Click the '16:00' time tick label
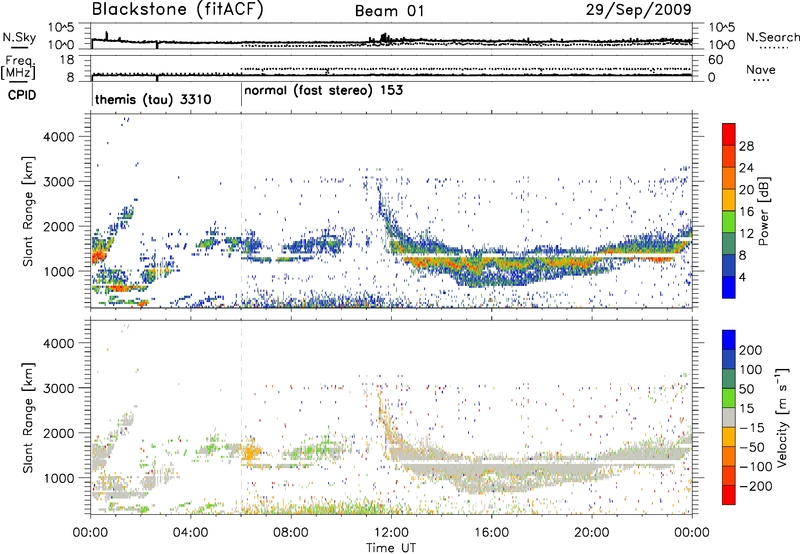Screen dimensions: 800x554 click(x=491, y=533)
